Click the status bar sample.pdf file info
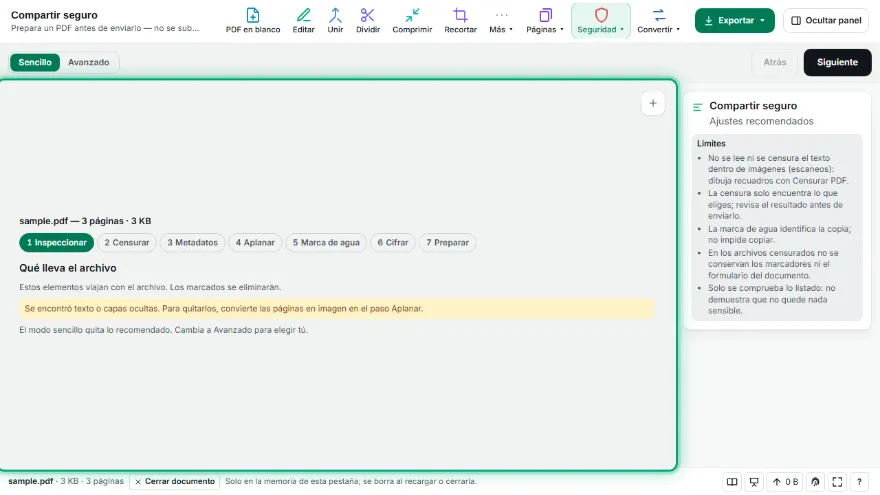Viewport: 880px width, 495px height. tap(66, 482)
